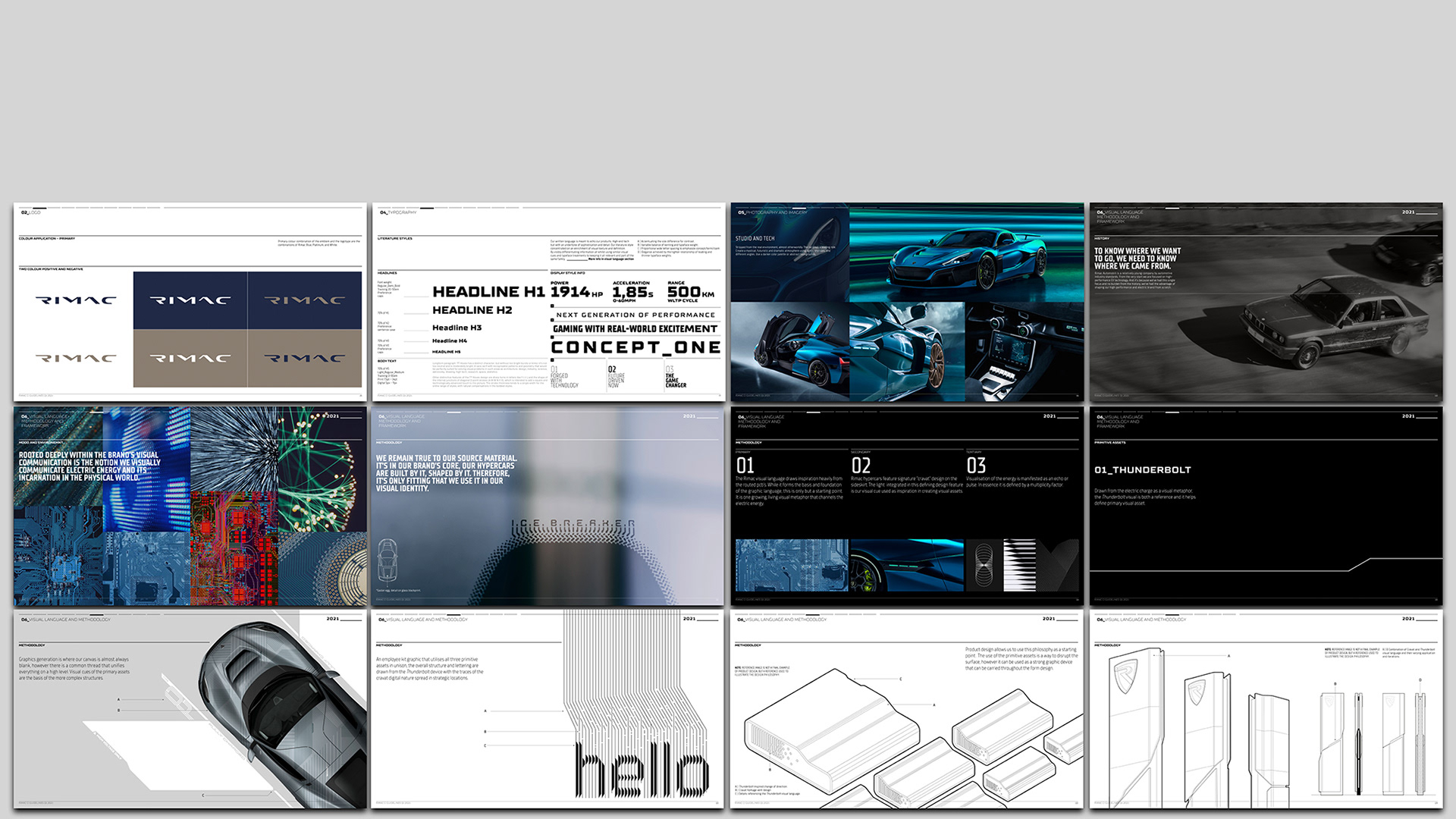Click the 'Headline H3' sample text
This screenshot has height=819, width=1456.
click(x=457, y=328)
